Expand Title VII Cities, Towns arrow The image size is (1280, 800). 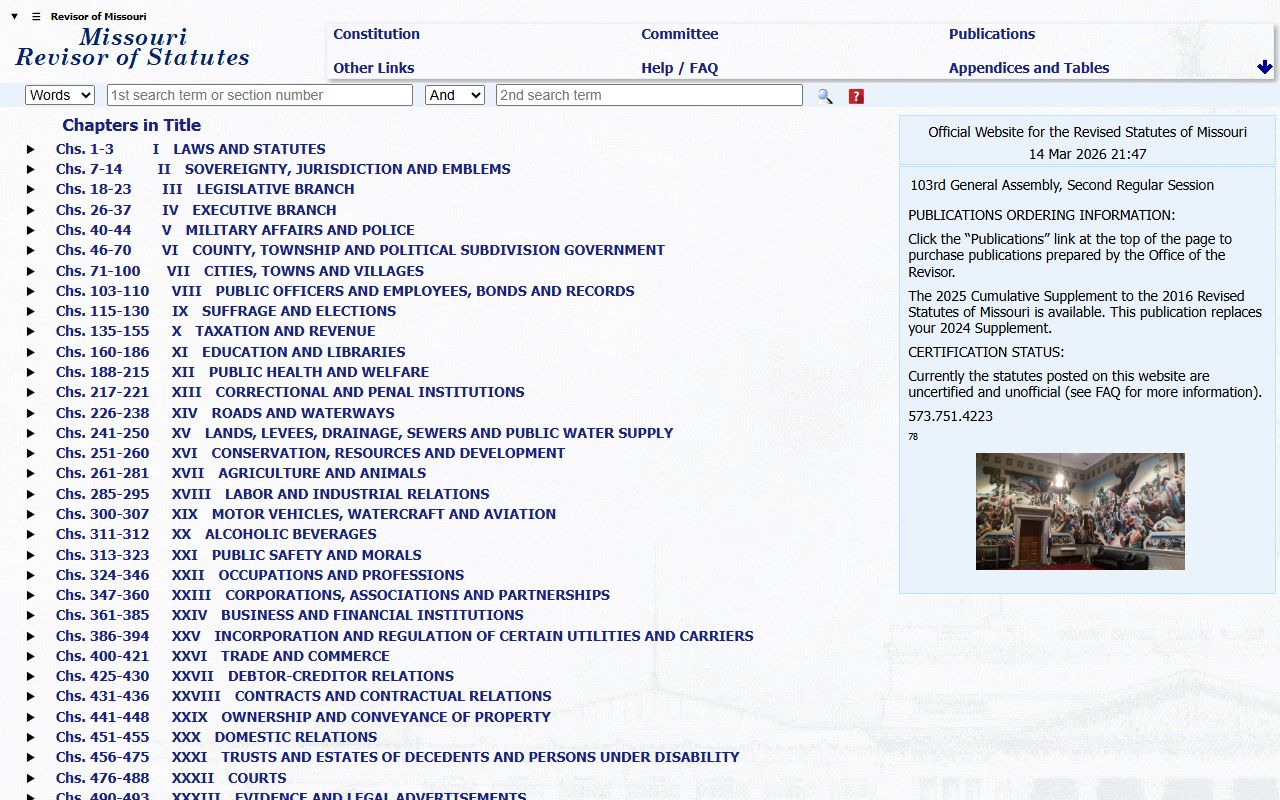(31, 271)
